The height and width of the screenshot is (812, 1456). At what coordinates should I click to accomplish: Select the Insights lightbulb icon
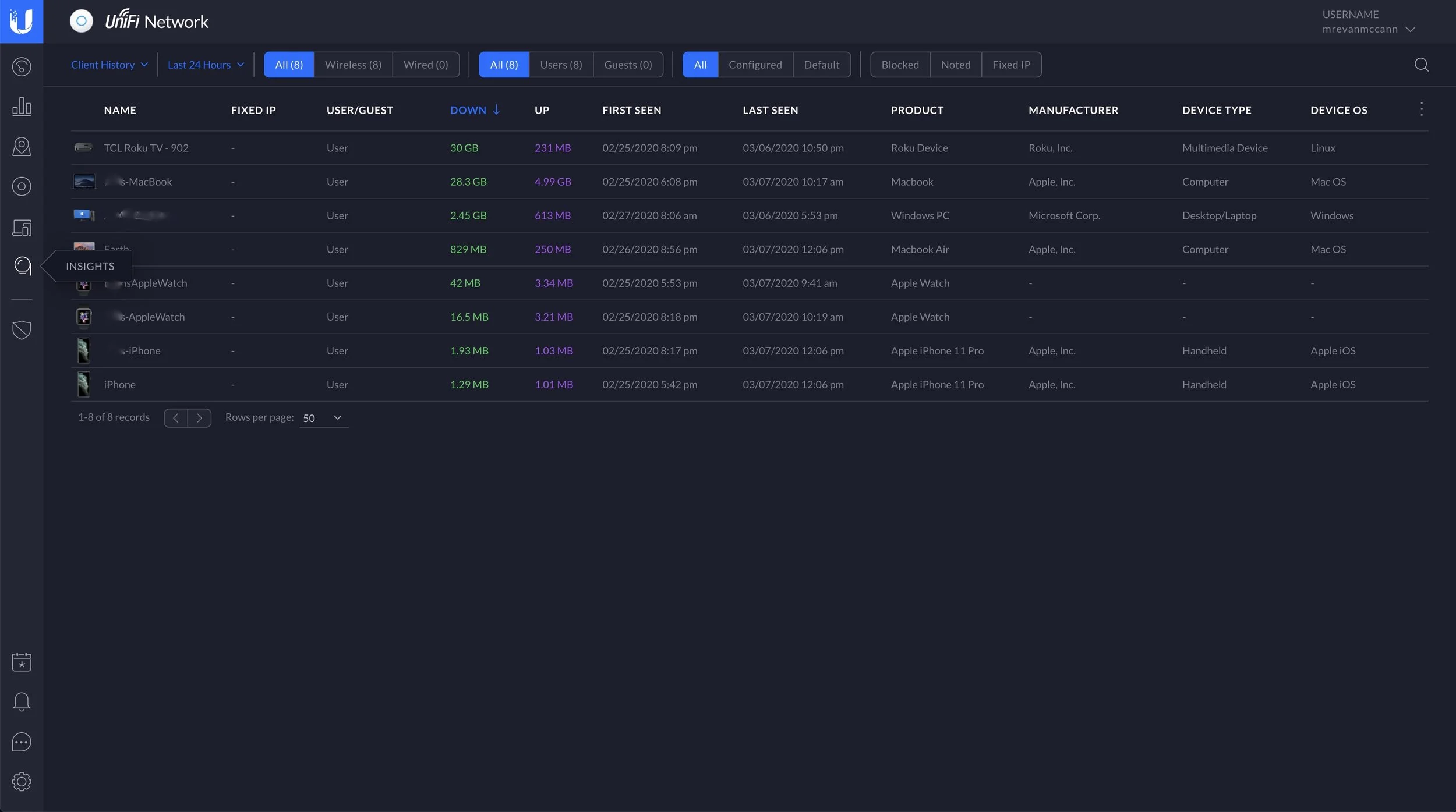22,266
